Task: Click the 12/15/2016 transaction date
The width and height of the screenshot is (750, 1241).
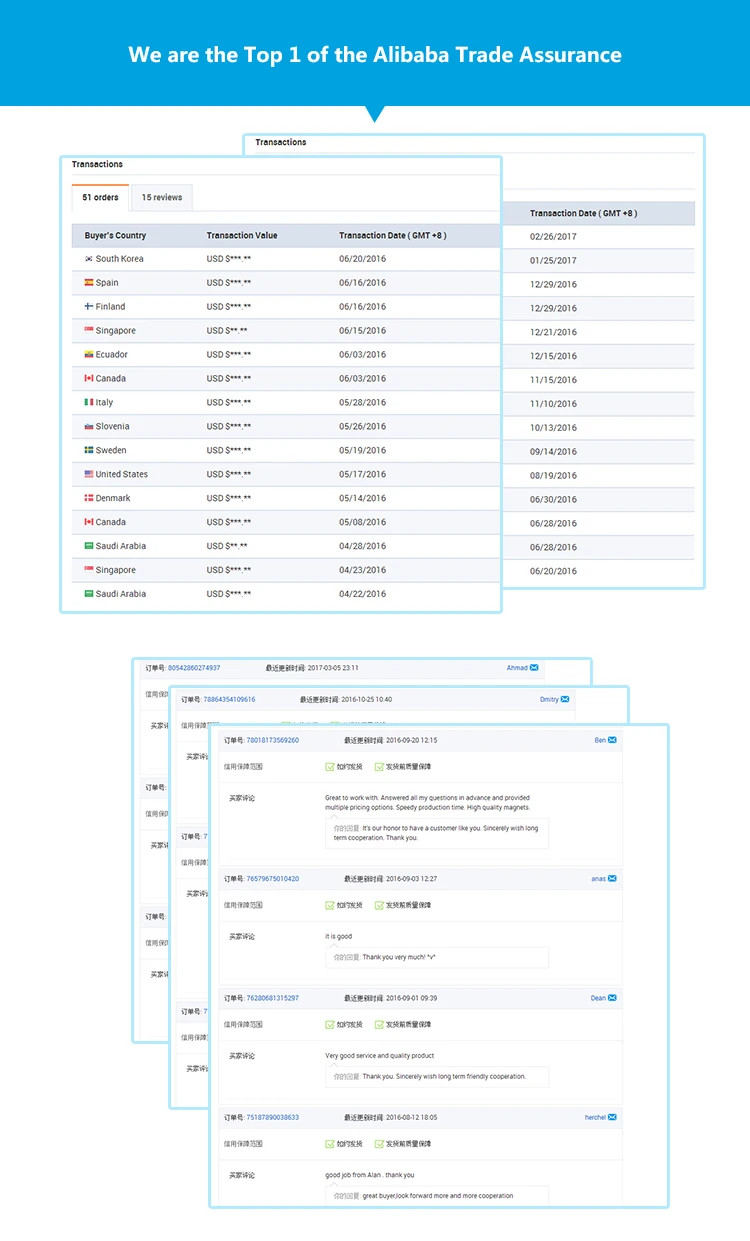Action: point(553,356)
